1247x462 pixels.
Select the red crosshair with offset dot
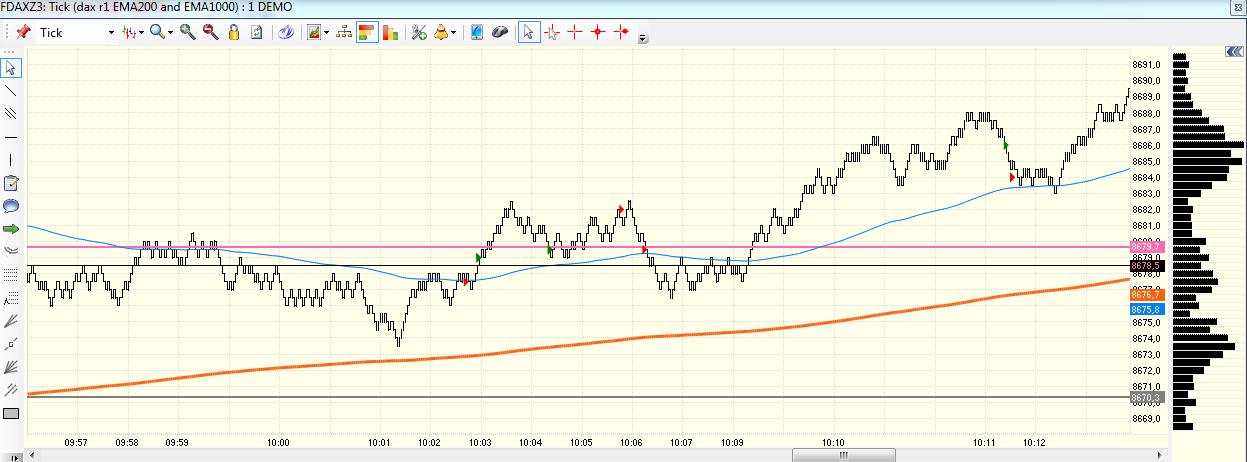(x=621, y=32)
